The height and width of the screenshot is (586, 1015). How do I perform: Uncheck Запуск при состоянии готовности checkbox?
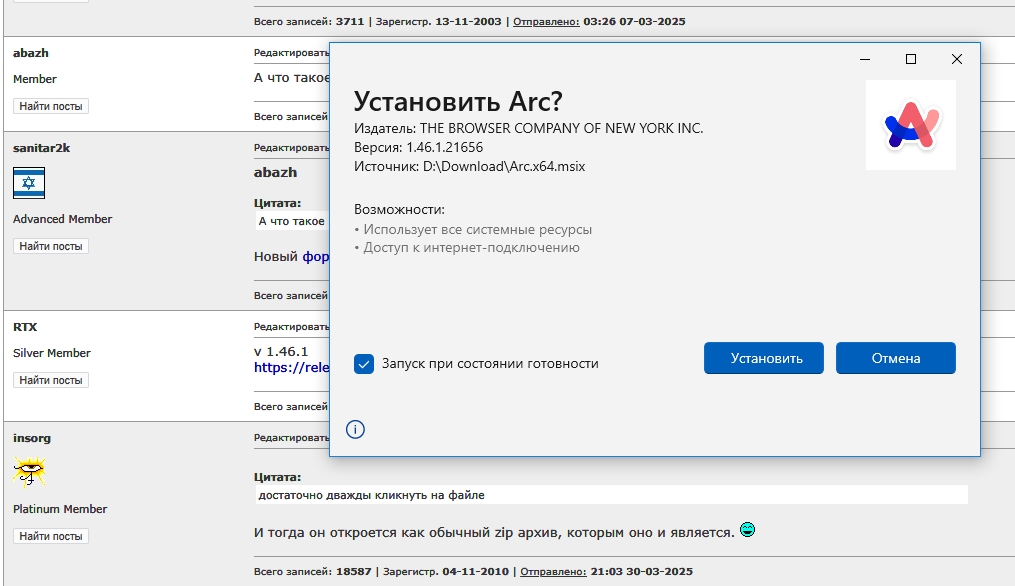[x=364, y=364]
